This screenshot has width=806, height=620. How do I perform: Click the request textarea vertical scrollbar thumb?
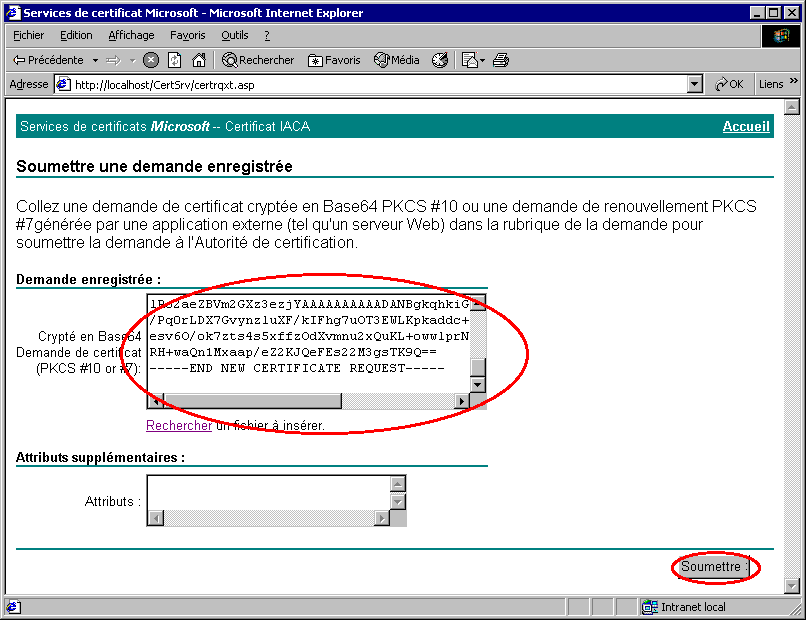(x=478, y=368)
